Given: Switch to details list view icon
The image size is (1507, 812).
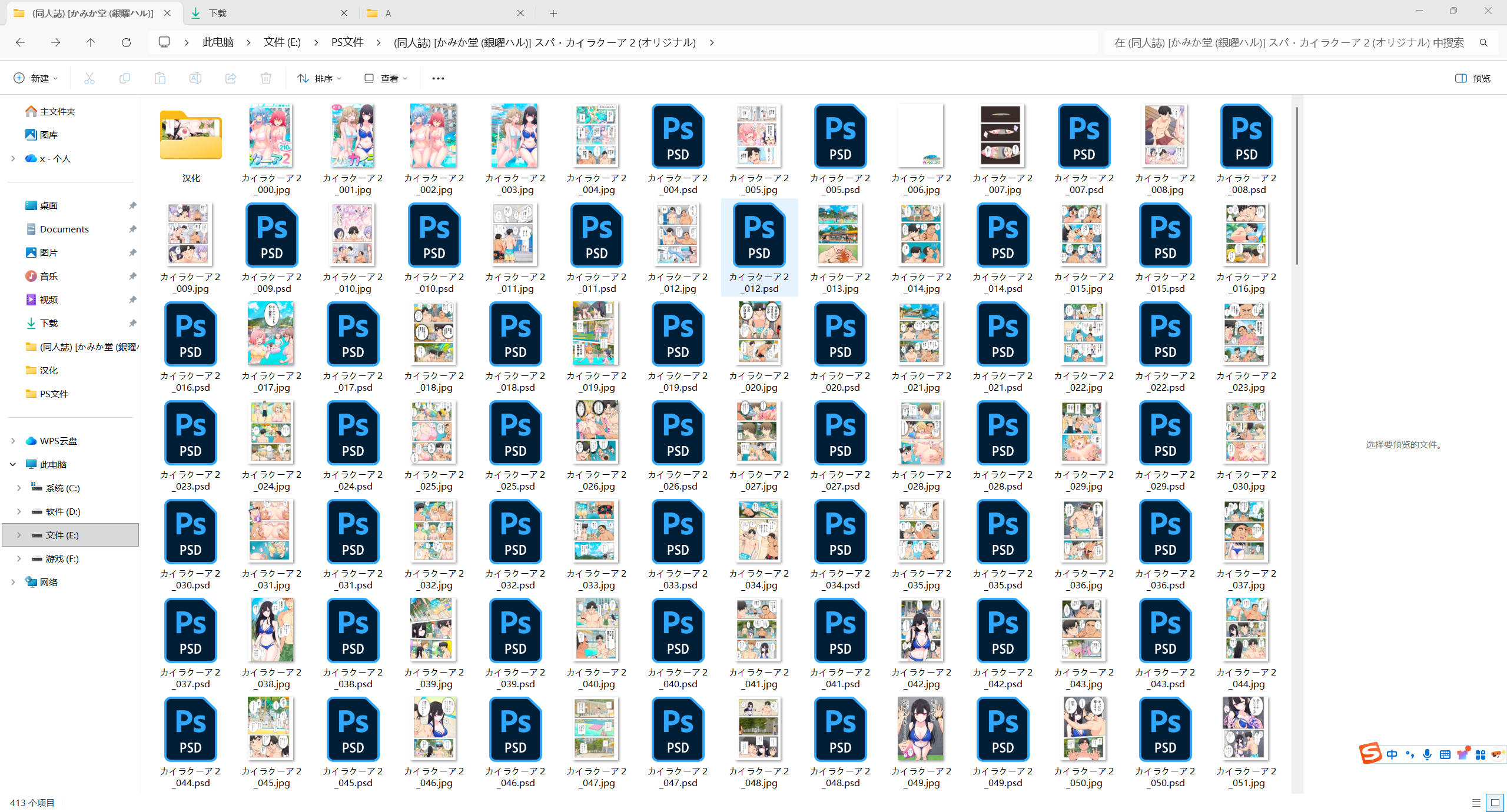Looking at the screenshot, I should tap(1476, 803).
